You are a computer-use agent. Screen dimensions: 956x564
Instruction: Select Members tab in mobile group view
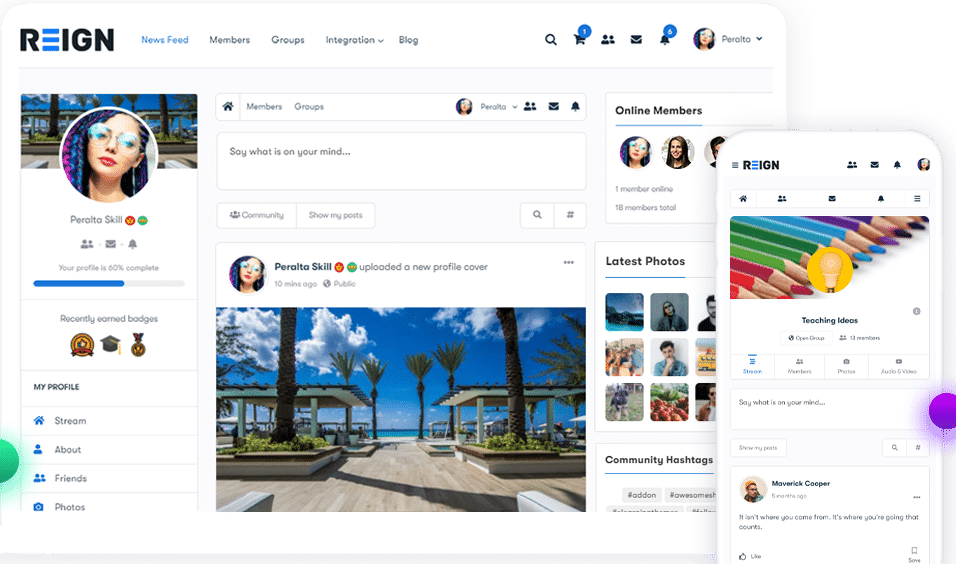(799, 366)
